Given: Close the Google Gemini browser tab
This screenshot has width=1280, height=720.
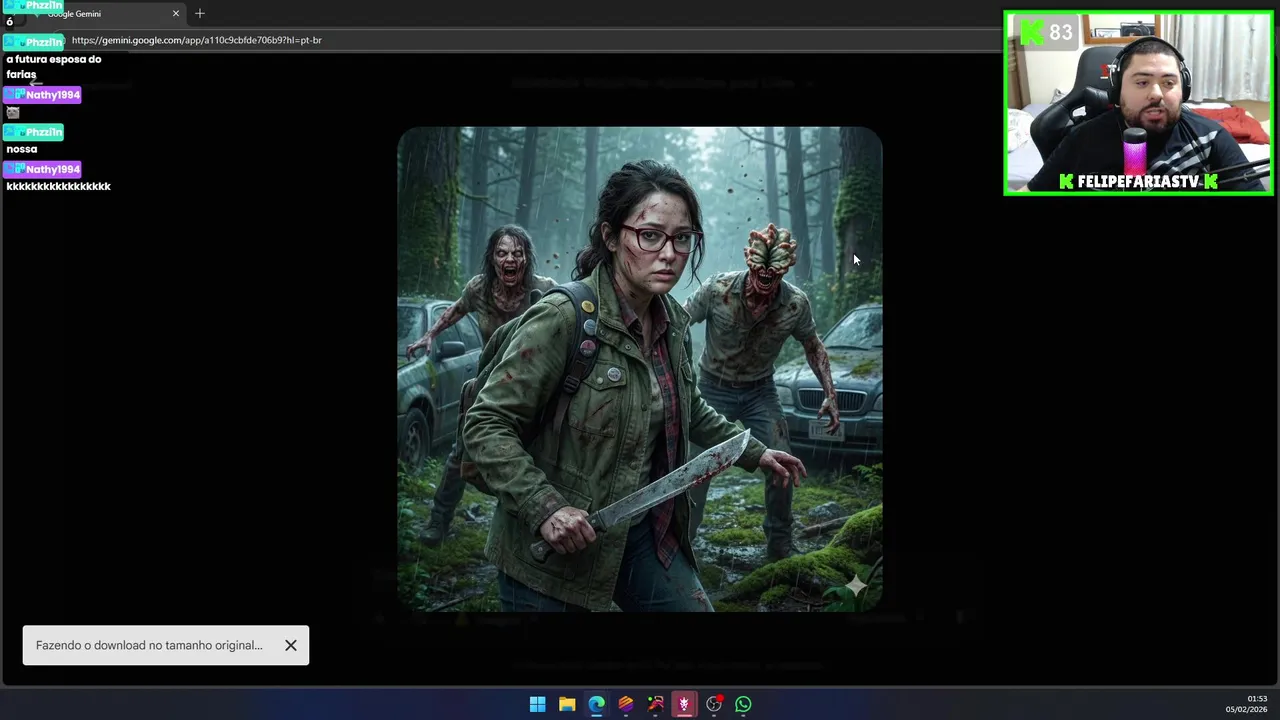Looking at the screenshot, I should (176, 13).
